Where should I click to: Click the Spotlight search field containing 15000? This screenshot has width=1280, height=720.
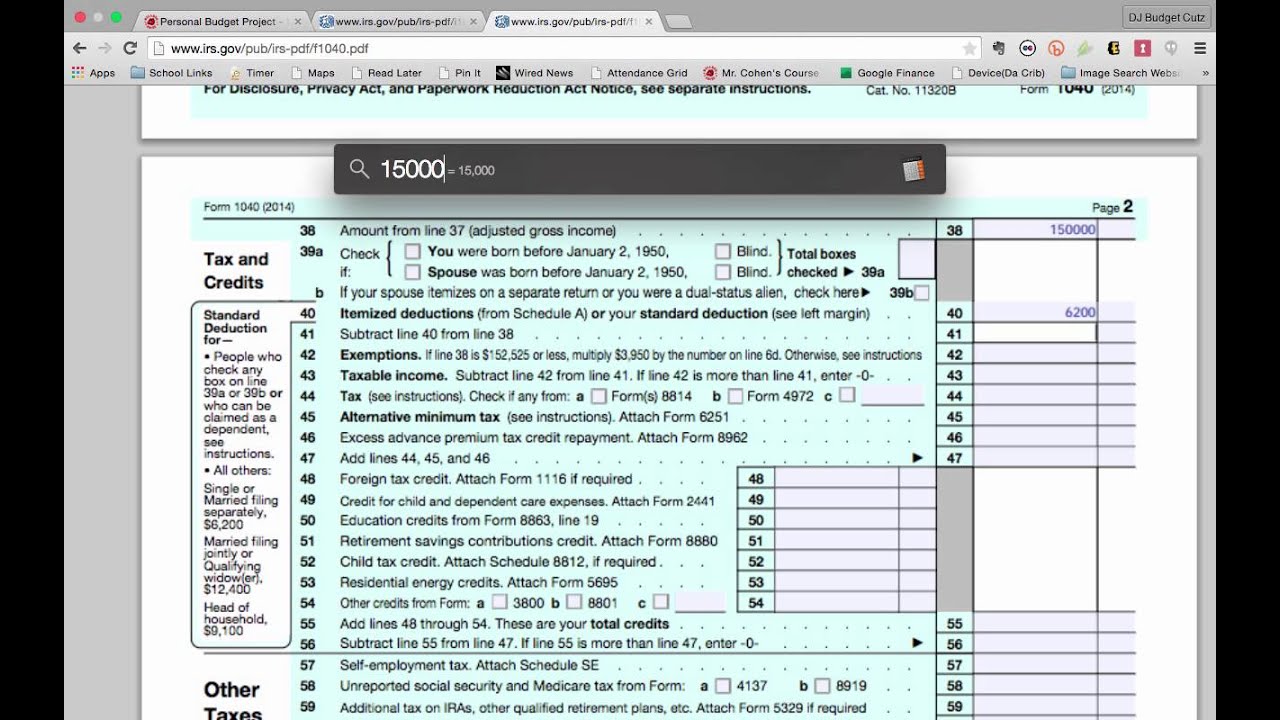click(640, 170)
